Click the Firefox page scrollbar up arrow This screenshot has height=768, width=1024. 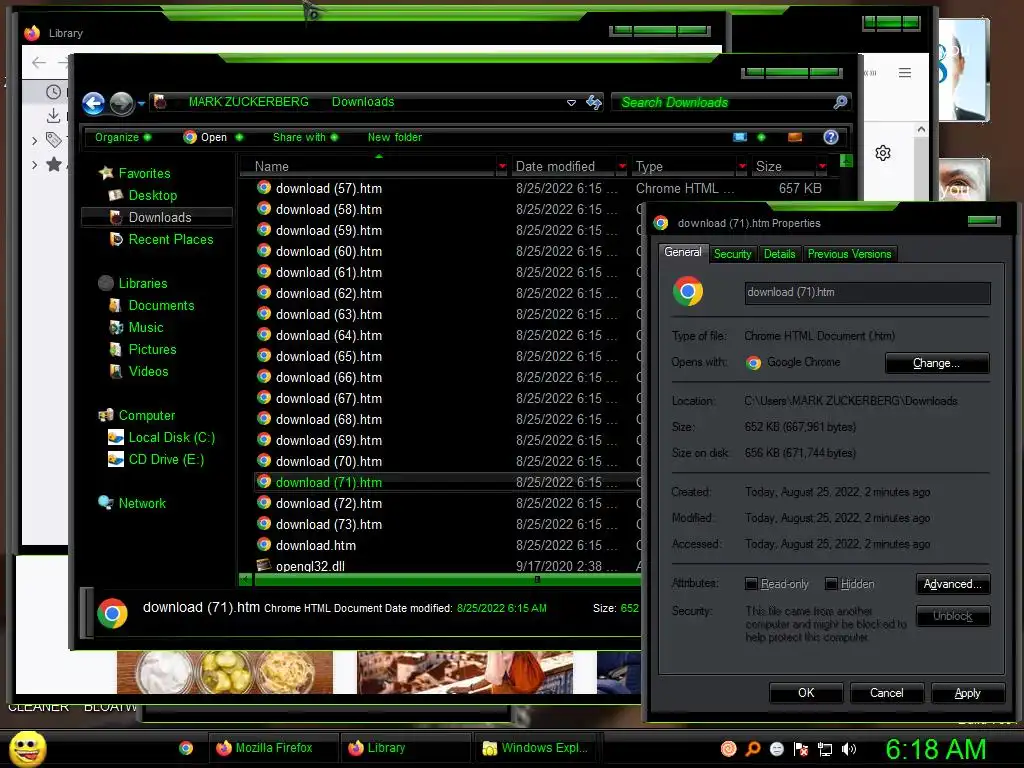pos(921,129)
